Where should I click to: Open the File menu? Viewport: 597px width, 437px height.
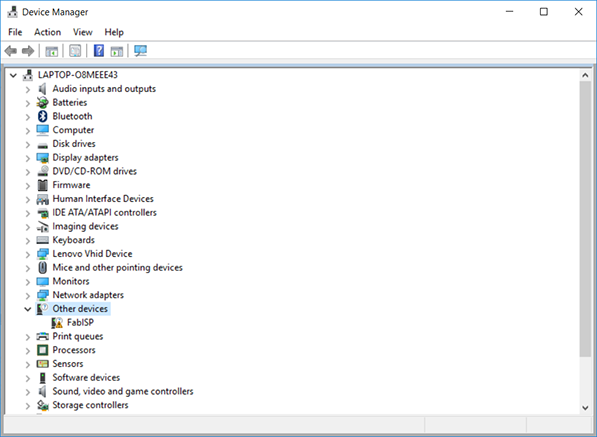pos(15,32)
